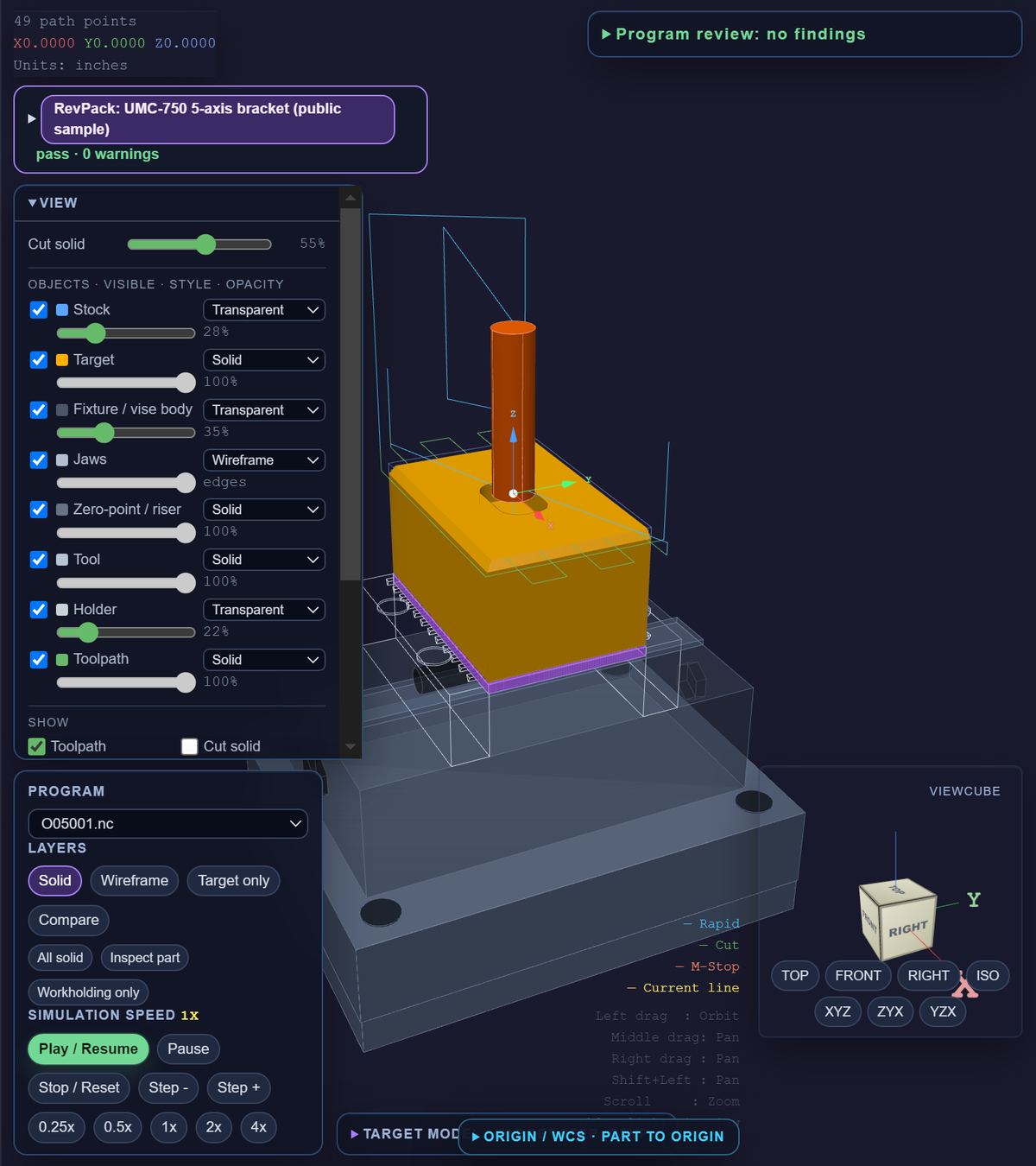Click Play / Resume simulation
Screen dimensions: 1036x1166
(88, 1049)
